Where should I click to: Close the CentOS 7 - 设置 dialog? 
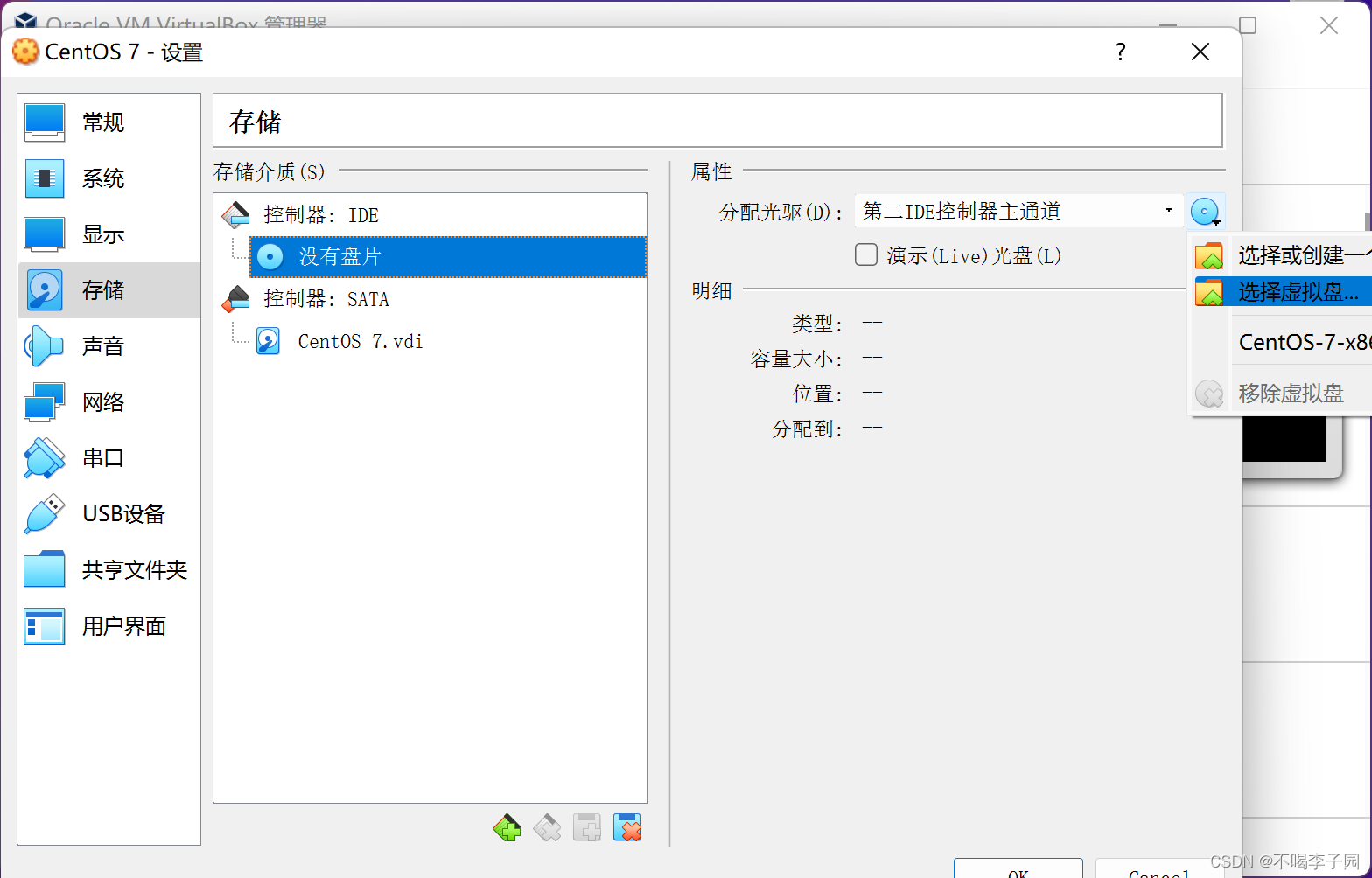click(x=1200, y=52)
